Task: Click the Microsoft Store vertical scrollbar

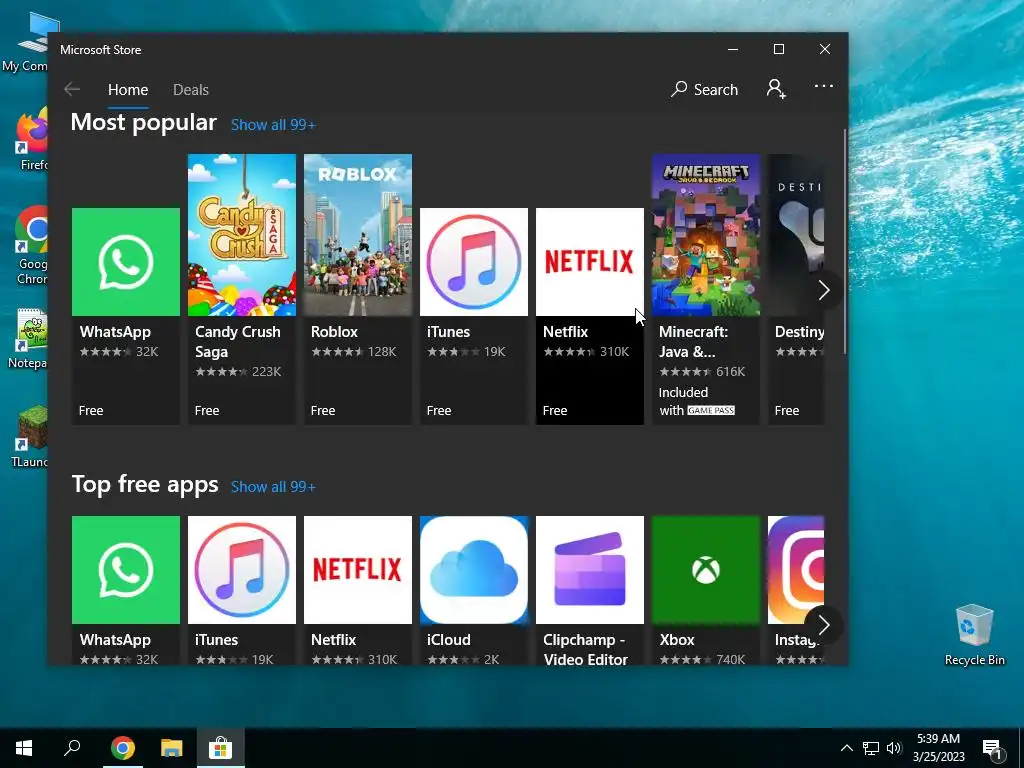Action: [845, 242]
